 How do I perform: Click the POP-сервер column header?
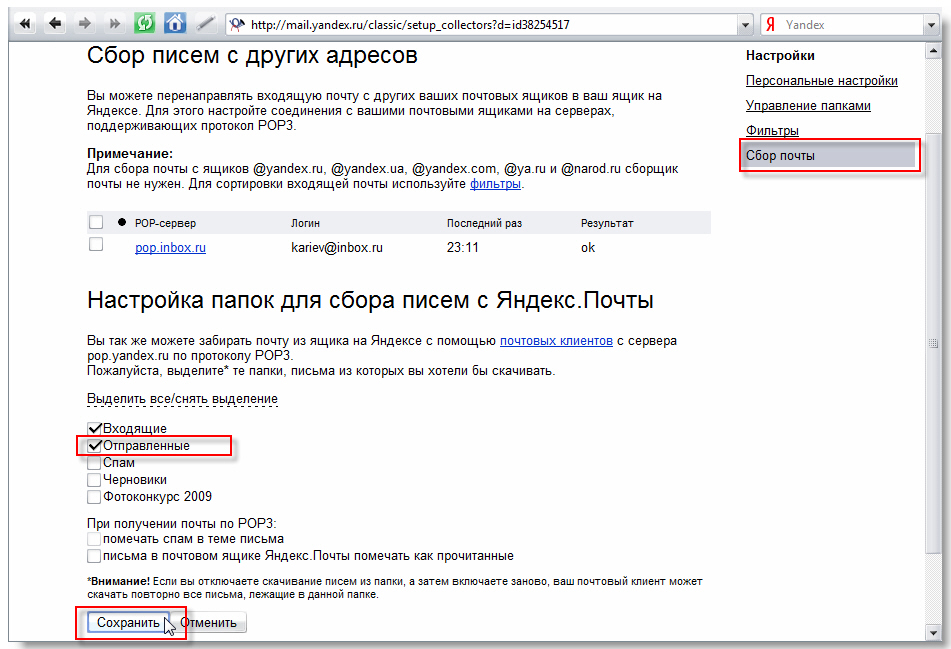(x=166, y=223)
